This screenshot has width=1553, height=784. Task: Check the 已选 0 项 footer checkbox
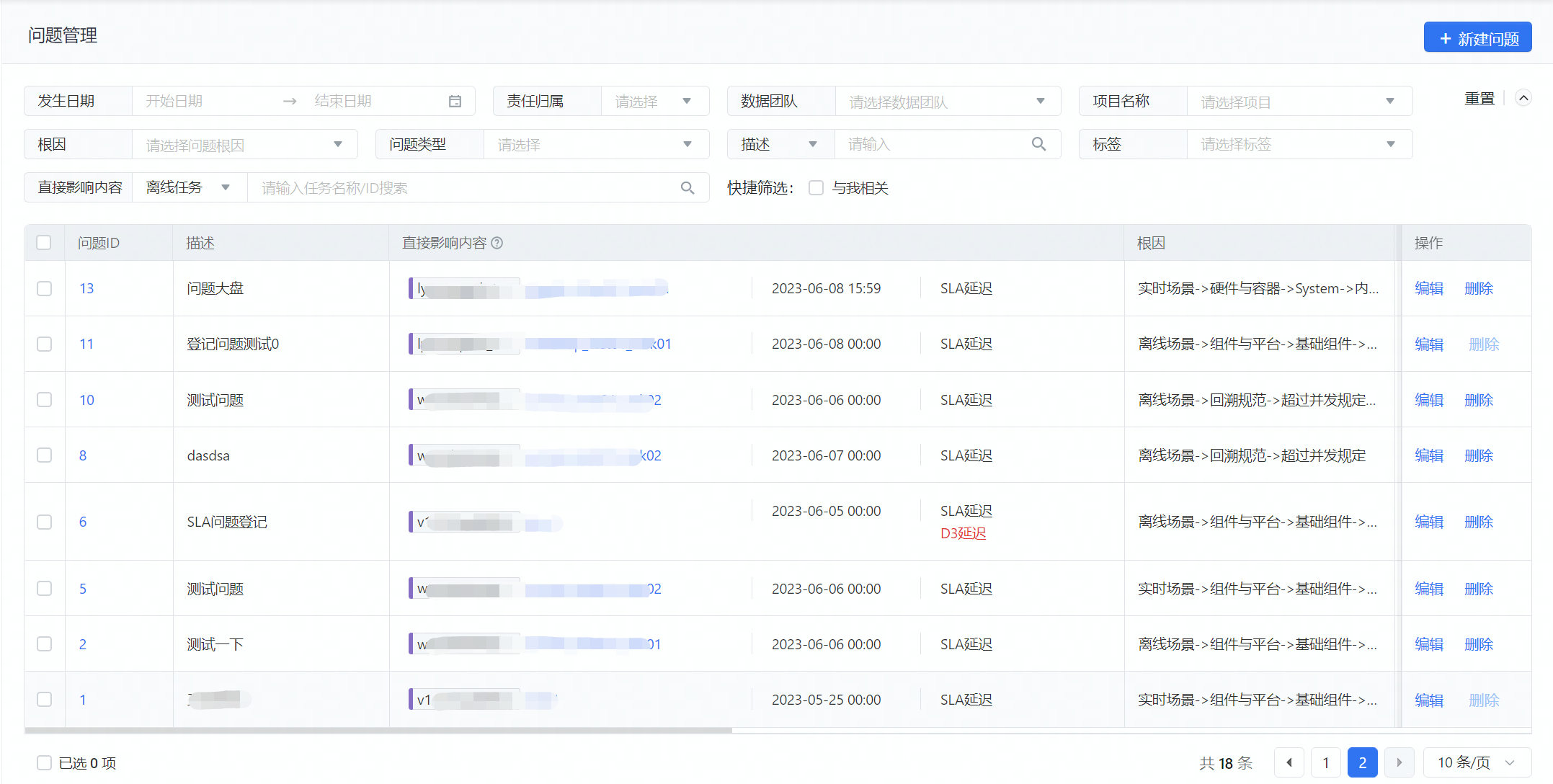click(44, 762)
